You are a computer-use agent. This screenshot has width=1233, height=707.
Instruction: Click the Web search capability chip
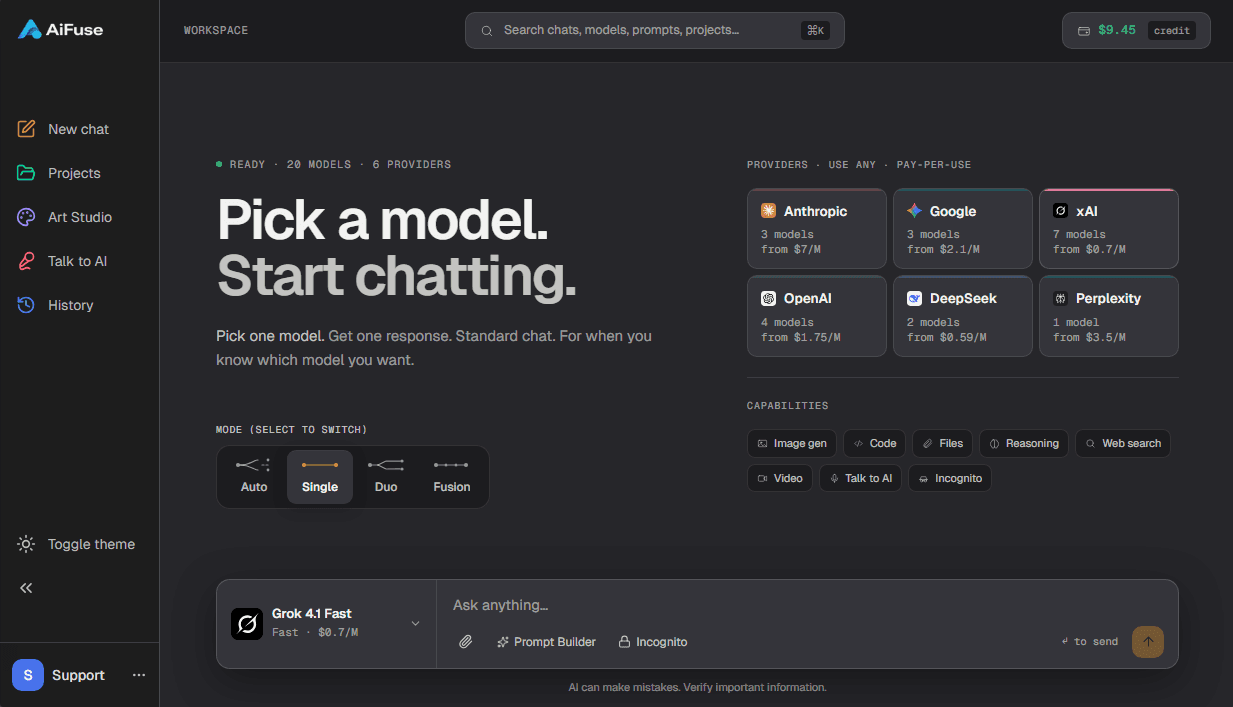1123,443
